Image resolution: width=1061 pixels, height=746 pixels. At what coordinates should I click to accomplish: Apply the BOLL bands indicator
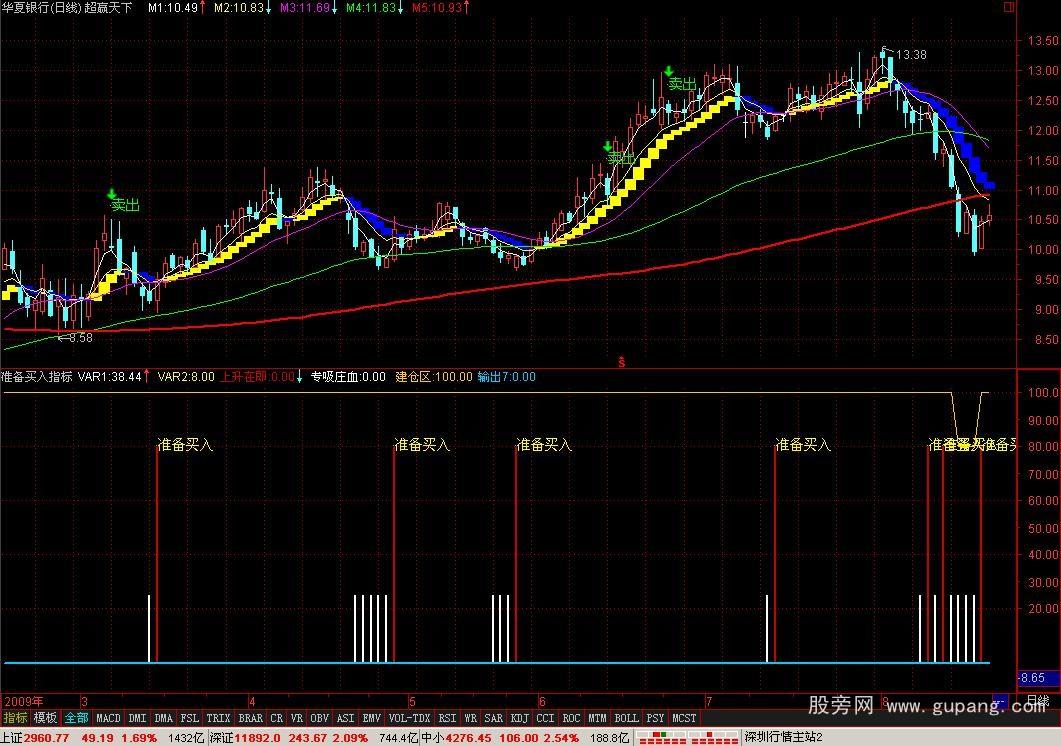tap(626, 718)
